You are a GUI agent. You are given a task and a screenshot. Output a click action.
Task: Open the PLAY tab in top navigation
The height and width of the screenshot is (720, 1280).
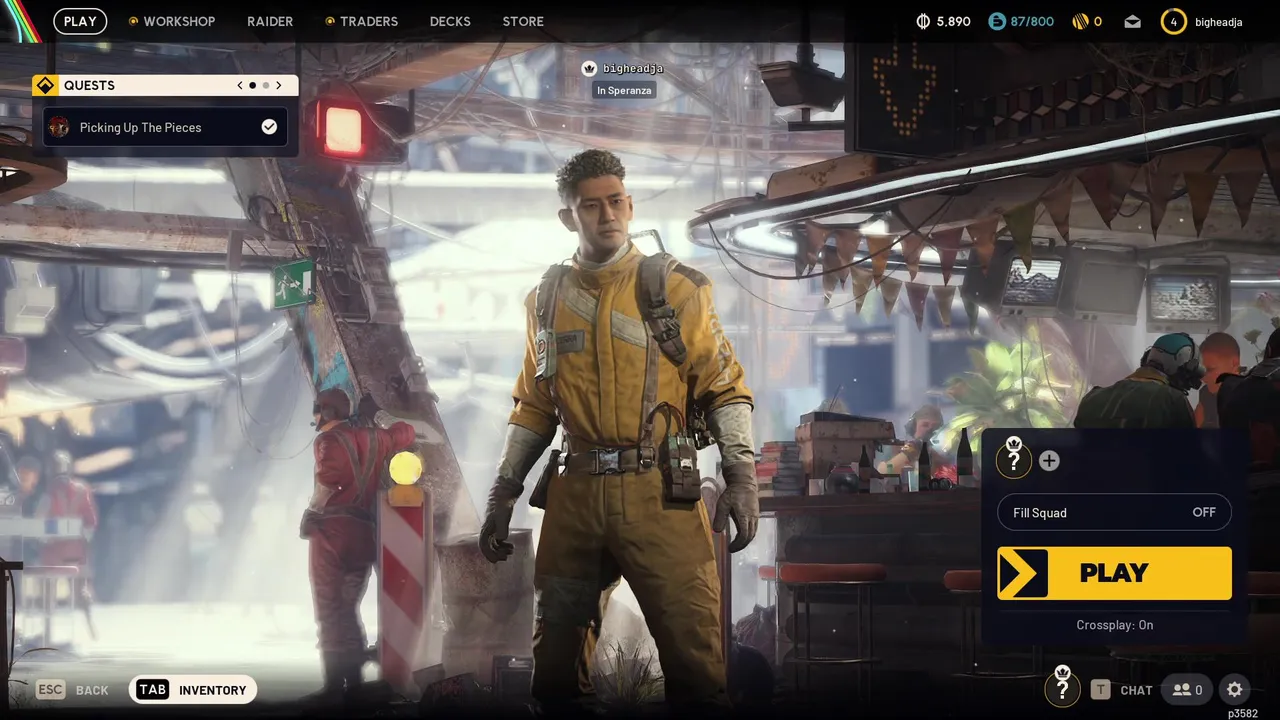[x=80, y=21]
